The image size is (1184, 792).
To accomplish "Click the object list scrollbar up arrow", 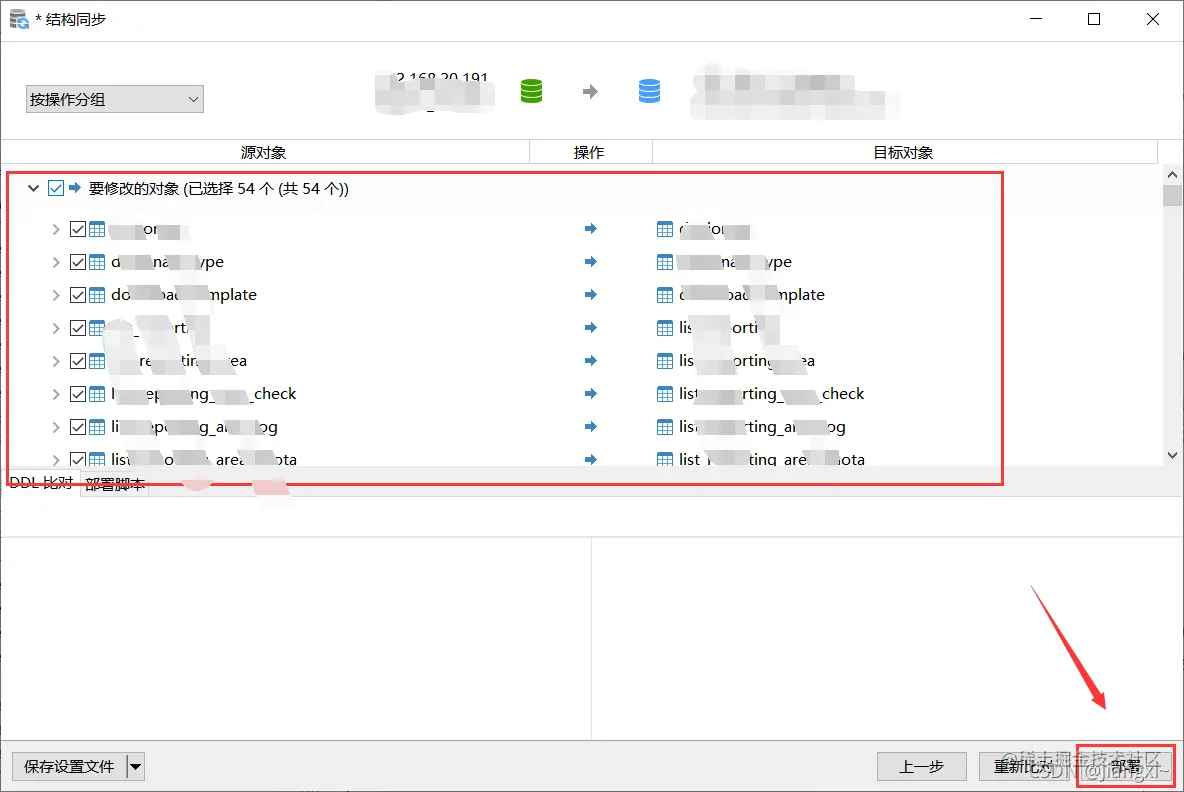I will 1172,174.
